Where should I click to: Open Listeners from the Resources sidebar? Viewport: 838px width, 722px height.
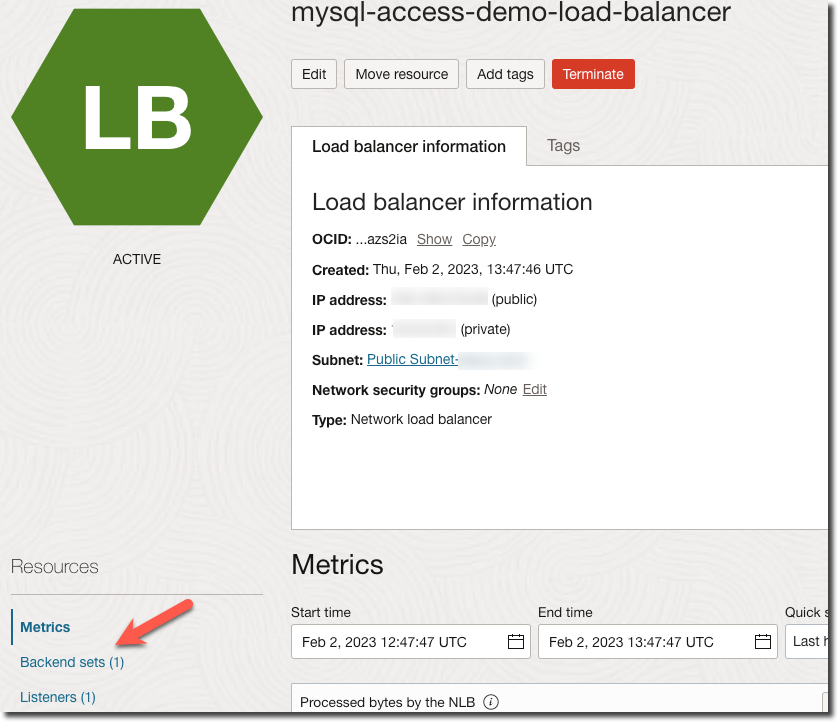(x=57, y=697)
